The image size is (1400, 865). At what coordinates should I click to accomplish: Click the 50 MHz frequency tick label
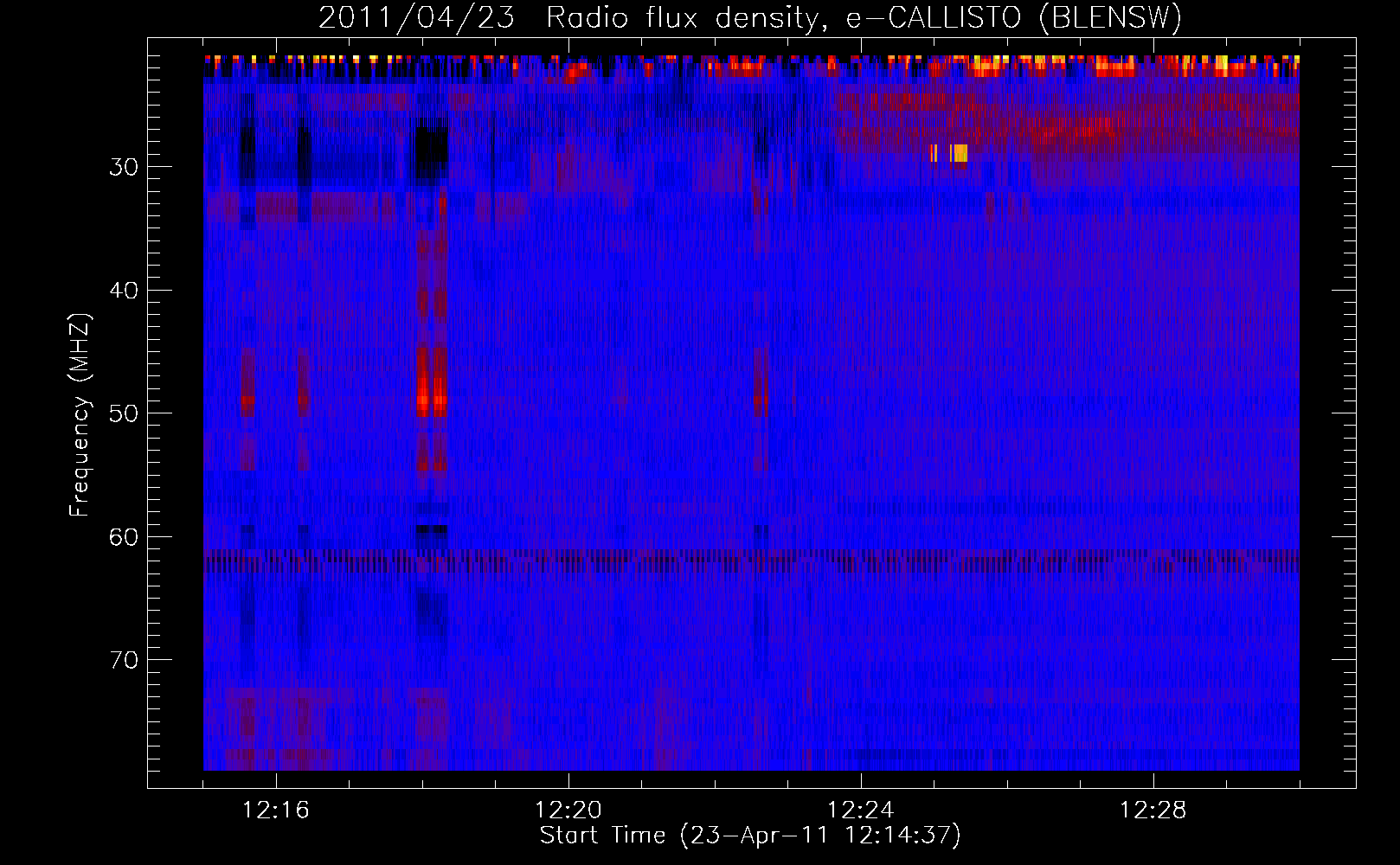(x=124, y=413)
